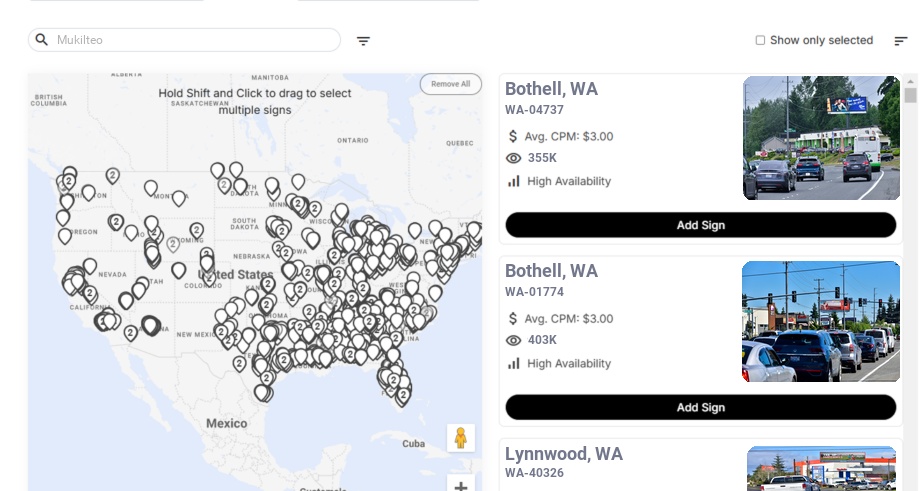The image size is (920, 491).
Task: Enable the Show only selected checkbox
Action: click(x=760, y=41)
